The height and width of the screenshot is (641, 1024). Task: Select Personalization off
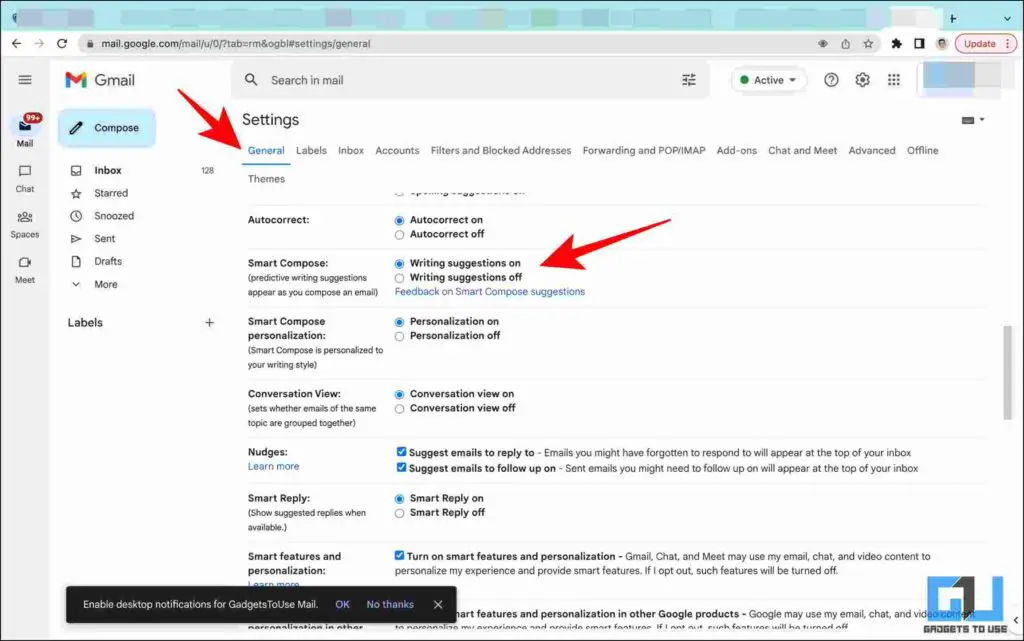tap(399, 337)
